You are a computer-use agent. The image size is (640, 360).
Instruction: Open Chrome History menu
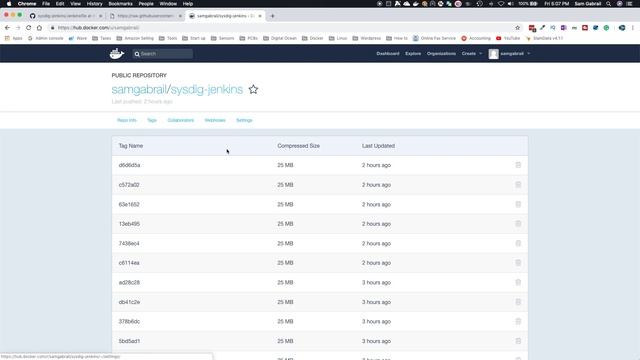point(94,4)
